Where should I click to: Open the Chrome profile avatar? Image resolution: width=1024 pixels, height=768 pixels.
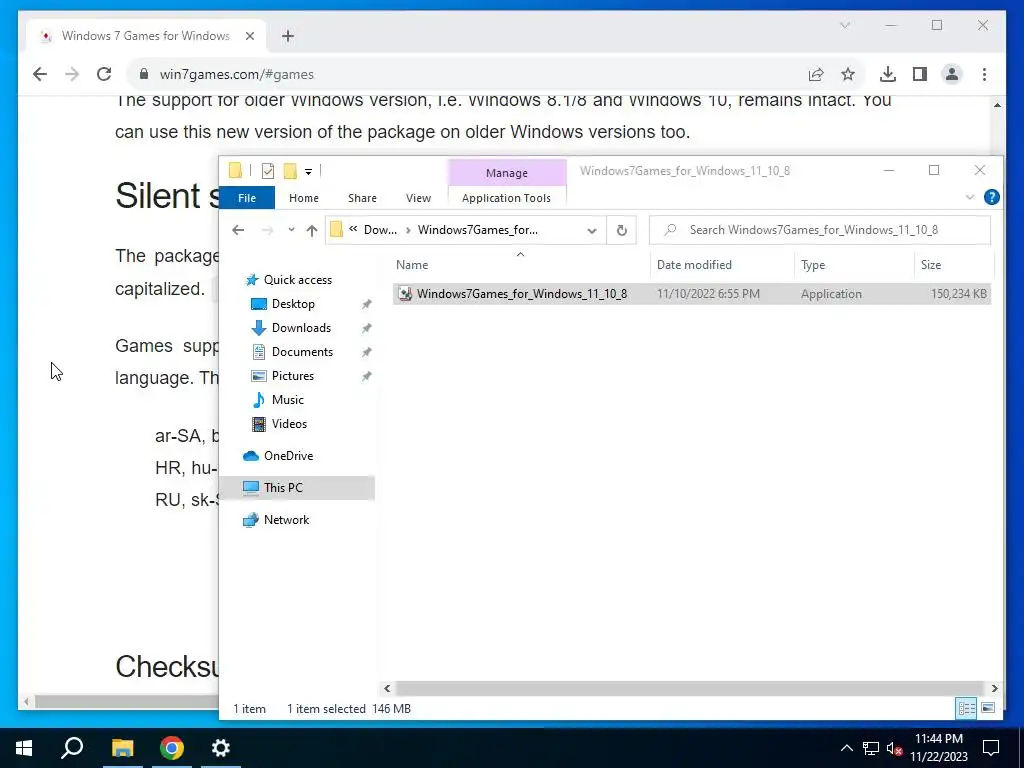pos(952,74)
